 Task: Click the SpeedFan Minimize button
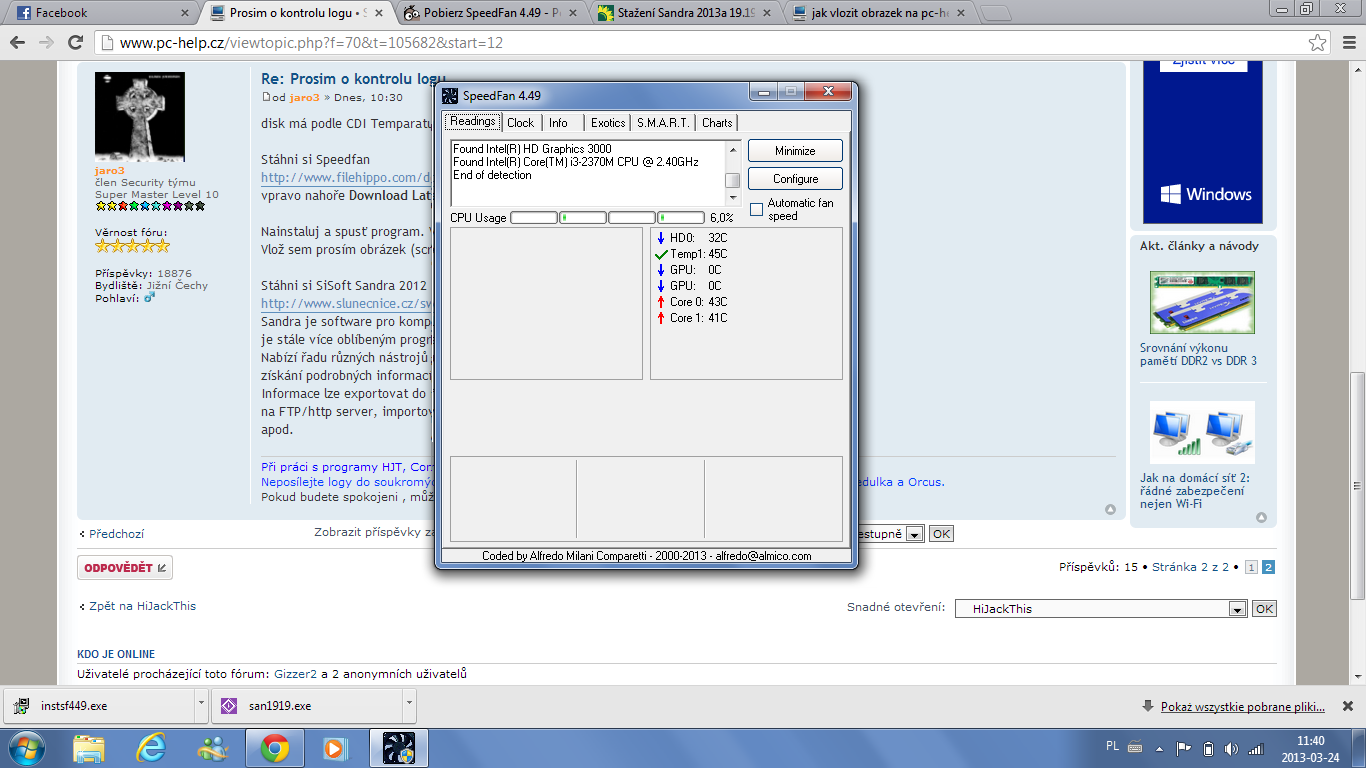pos(795,151)
